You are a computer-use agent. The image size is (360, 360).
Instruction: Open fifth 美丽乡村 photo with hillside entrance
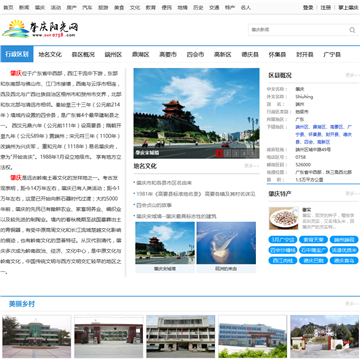pyautogui.click(x=325, y=337)
